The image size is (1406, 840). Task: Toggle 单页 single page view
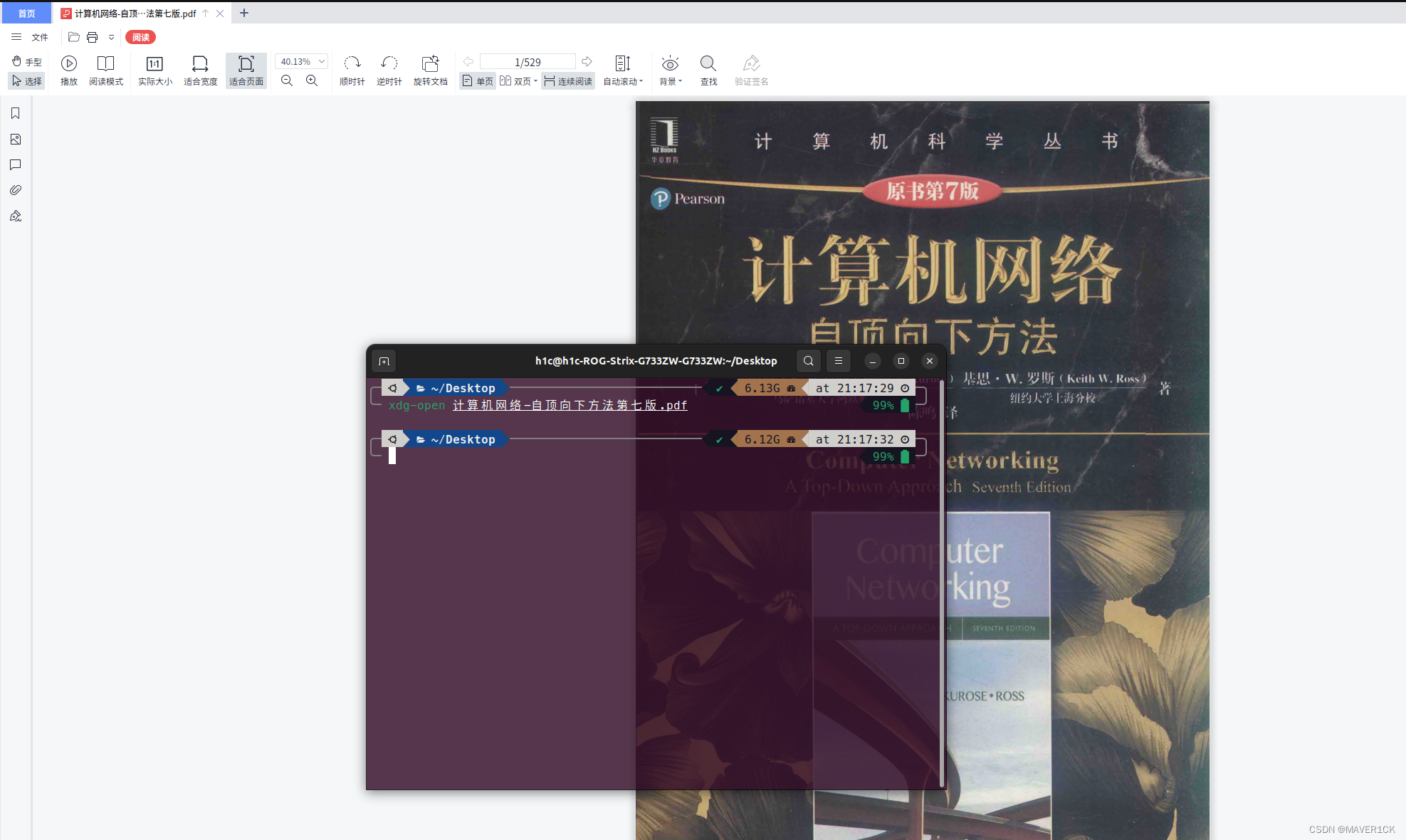click(478, 81)
